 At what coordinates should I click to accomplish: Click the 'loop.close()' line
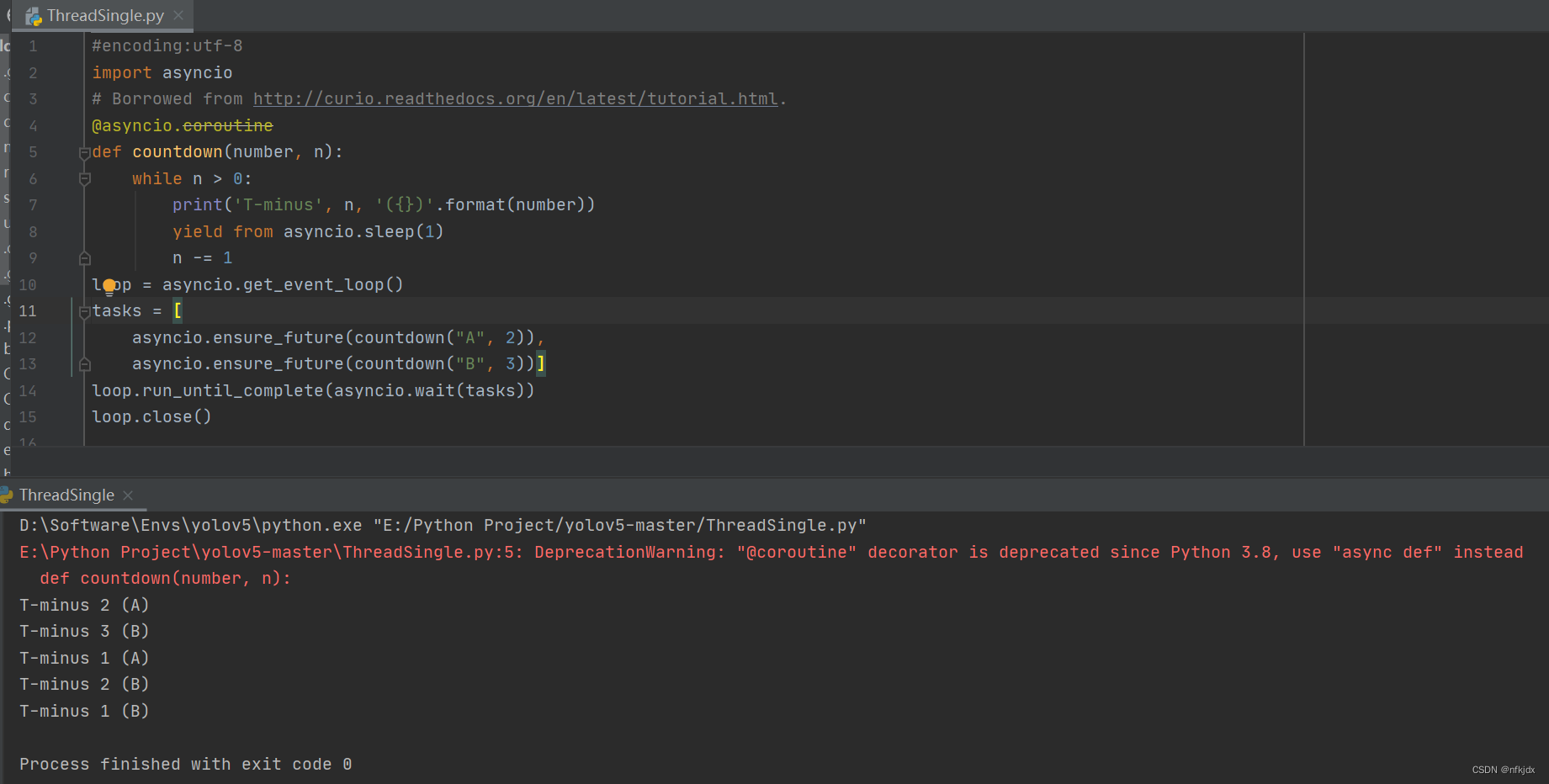[x=151, y=417]
